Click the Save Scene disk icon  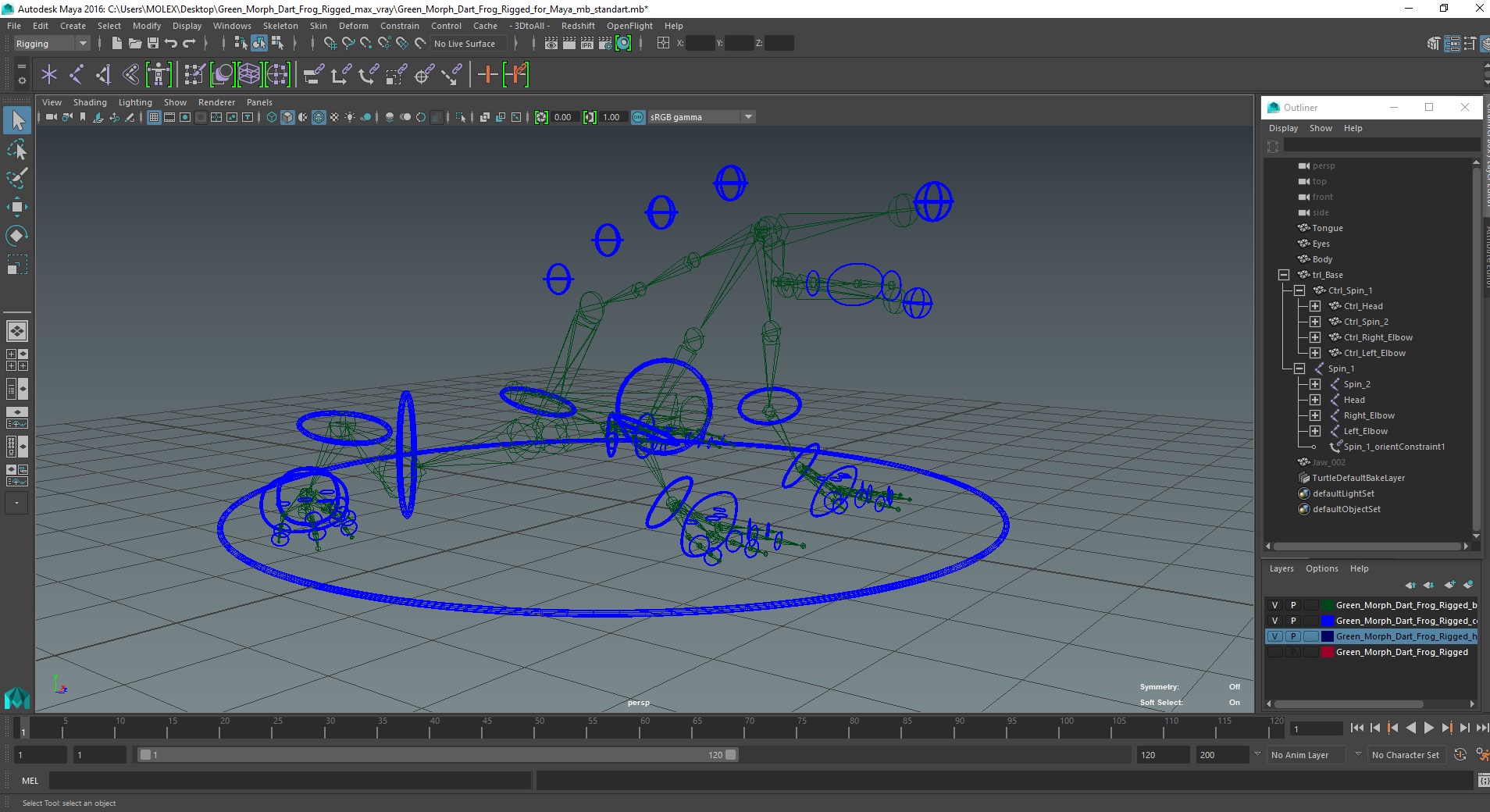pos(153,44)
